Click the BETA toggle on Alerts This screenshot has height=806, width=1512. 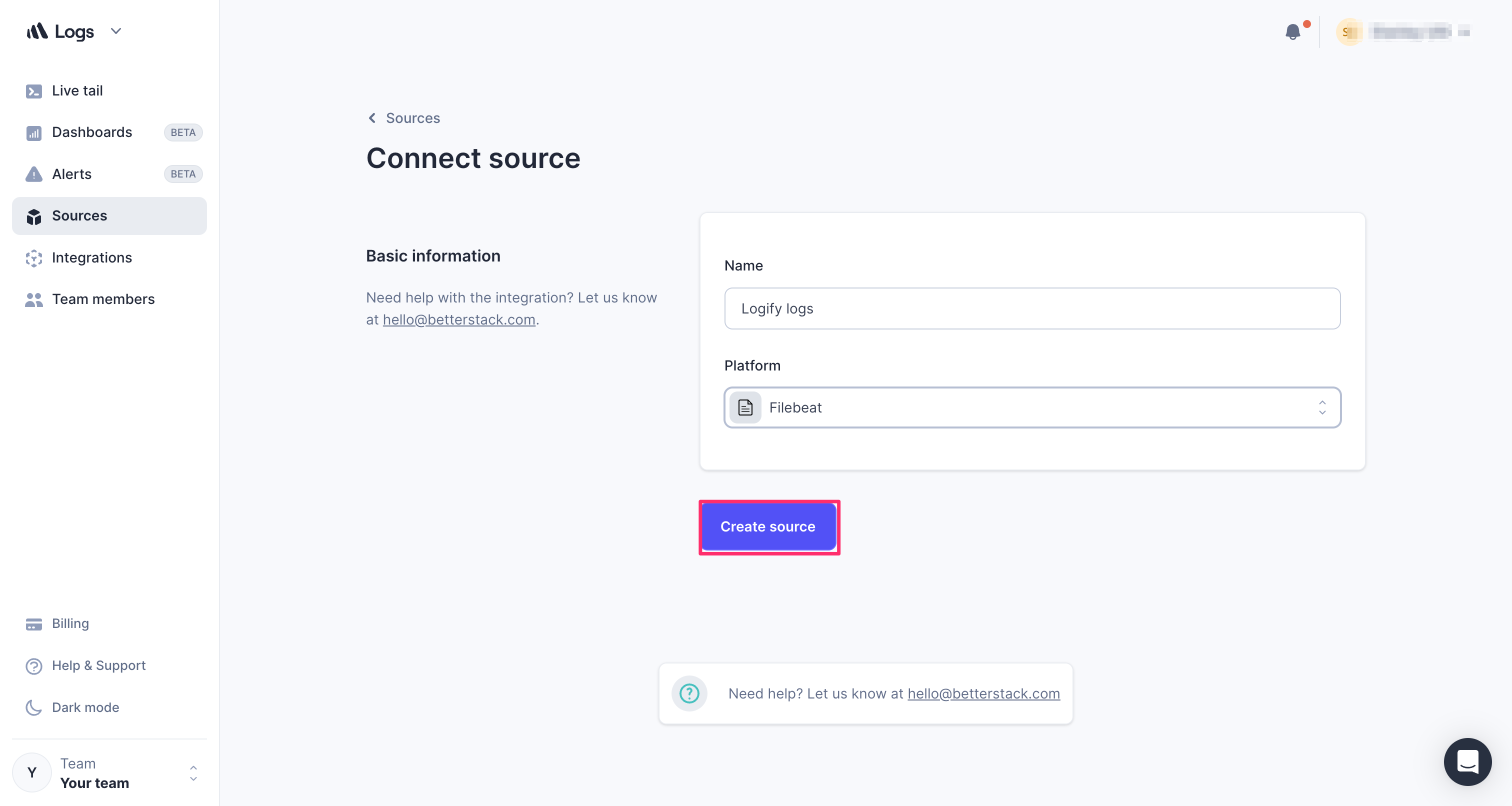[182, 174]
